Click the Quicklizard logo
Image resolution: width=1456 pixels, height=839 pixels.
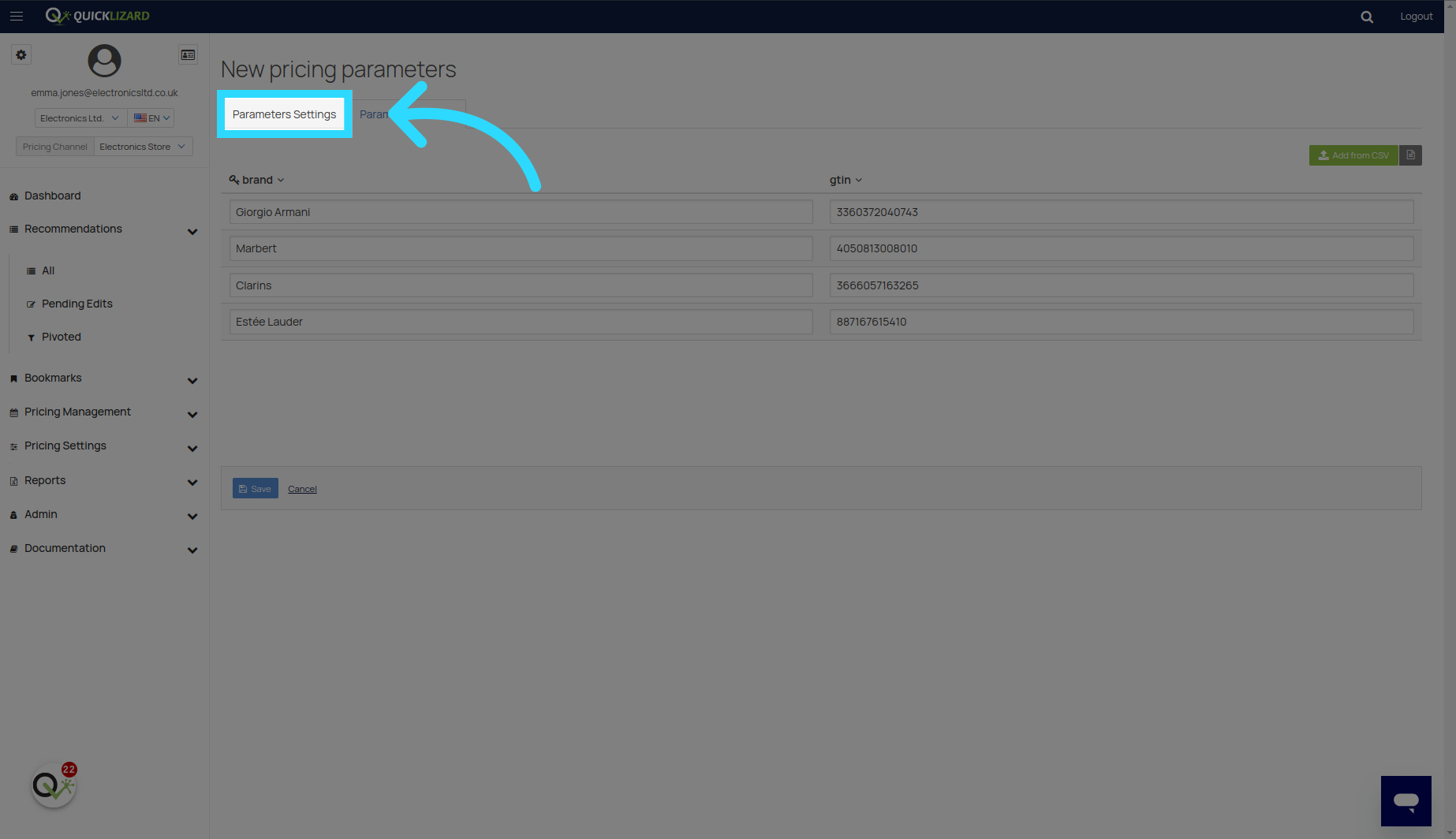click(x=96, y=15)
